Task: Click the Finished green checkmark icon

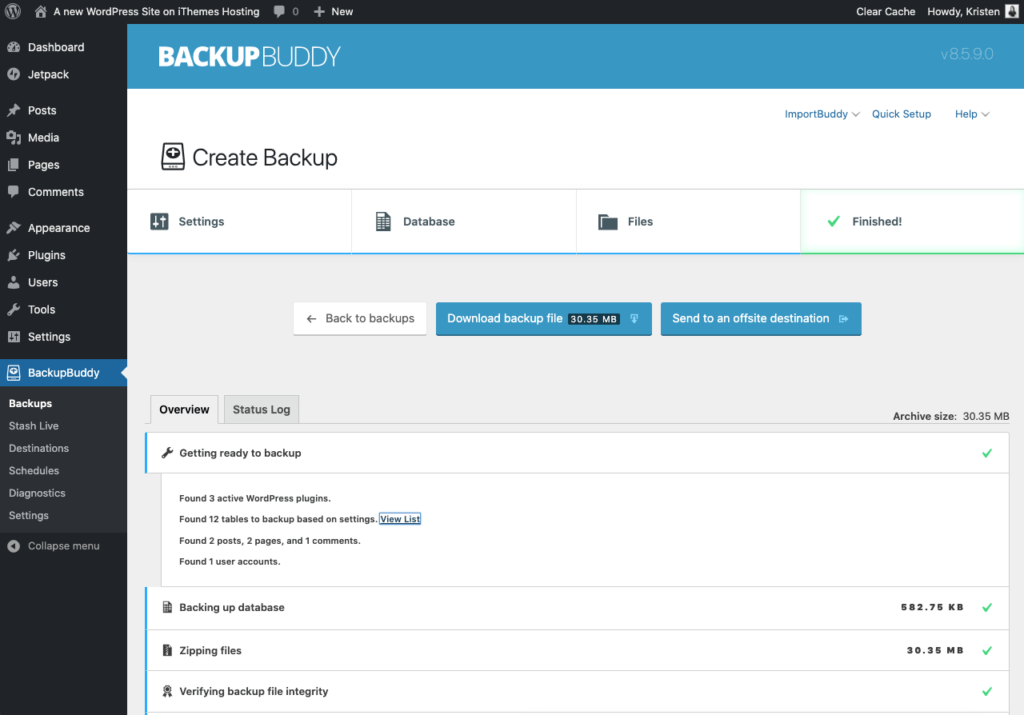Action: [833, 221]
